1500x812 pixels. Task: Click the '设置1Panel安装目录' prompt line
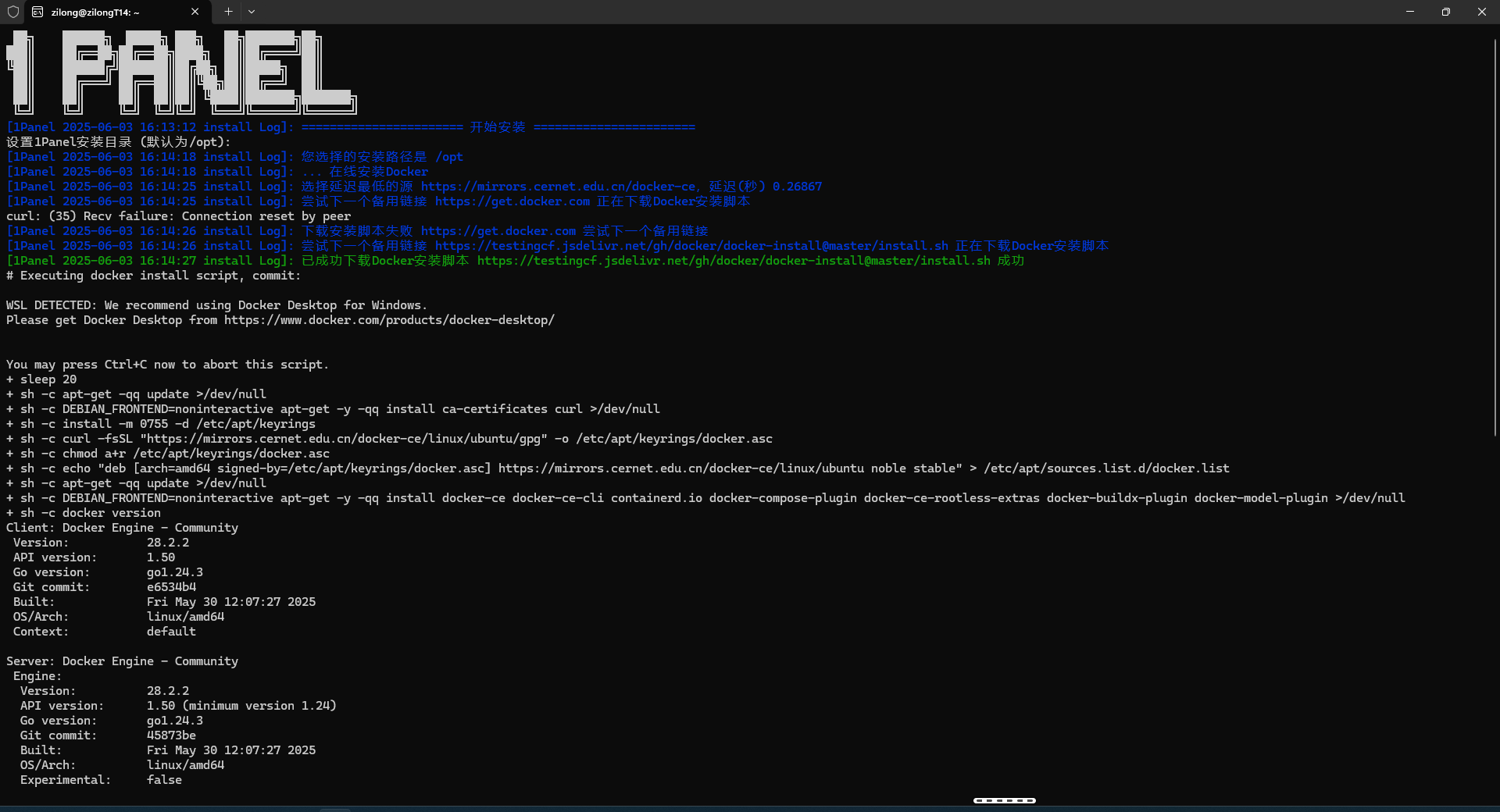[119, 142]
